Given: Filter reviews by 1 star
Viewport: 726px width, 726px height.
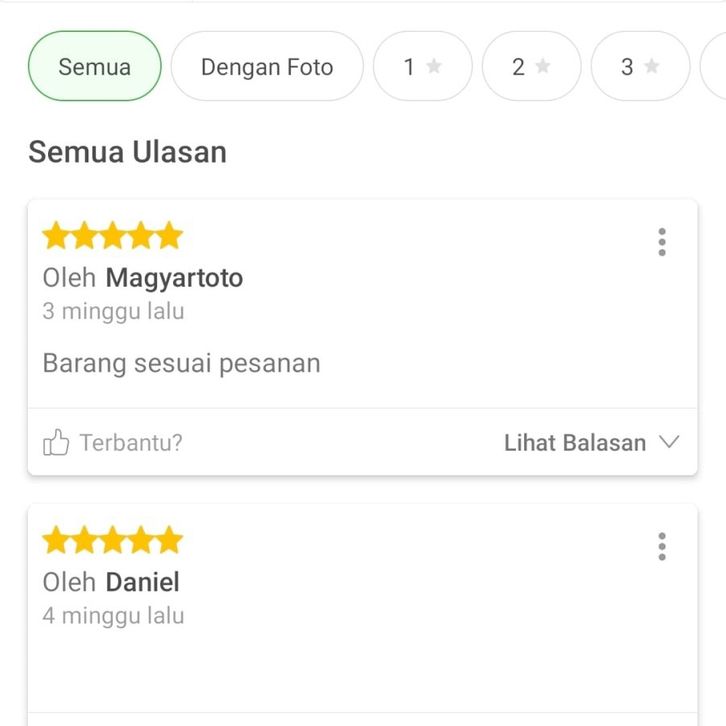Looking at the screenshot, I should [x=421, y=67].
